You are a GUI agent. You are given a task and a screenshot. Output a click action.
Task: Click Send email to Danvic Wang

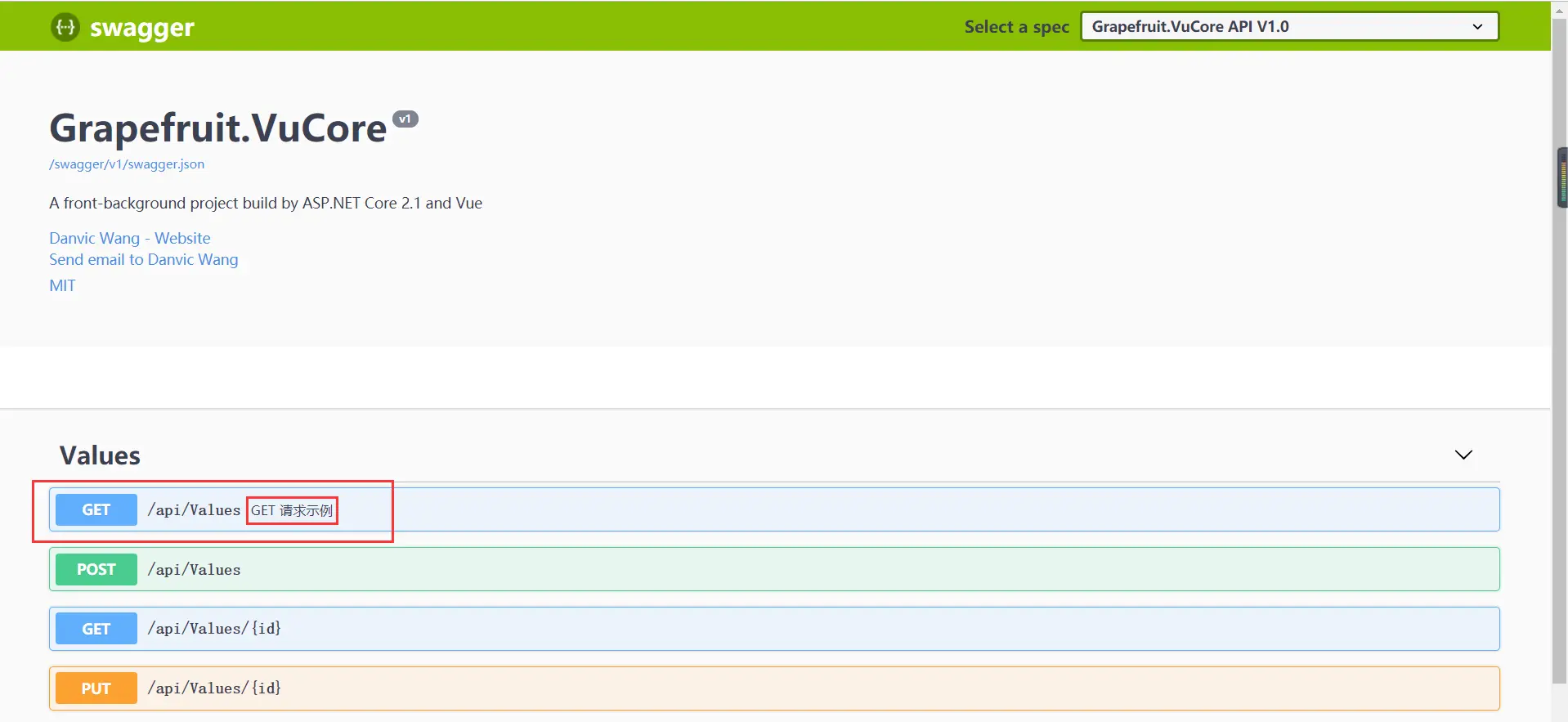click(144, 259)
